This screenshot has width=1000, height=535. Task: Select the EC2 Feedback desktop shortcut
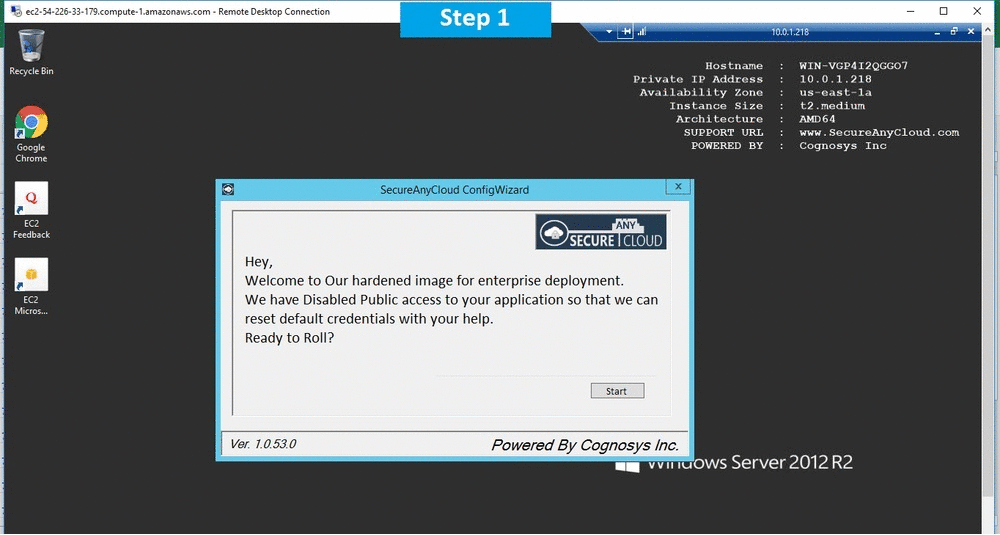pyautogui.click(x=31, y=200)
